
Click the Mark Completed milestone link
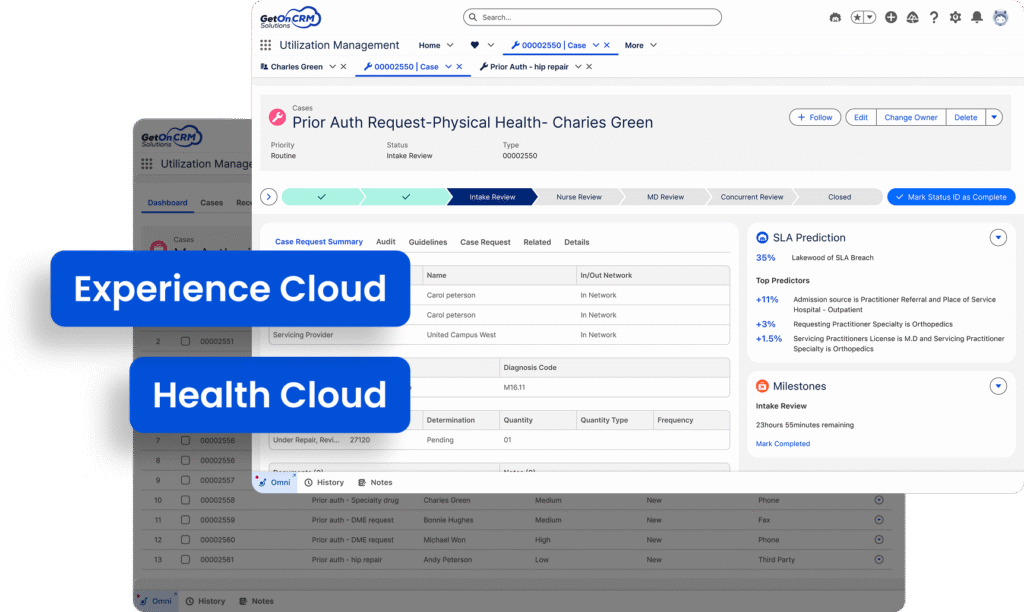click(x=783, y=443)
